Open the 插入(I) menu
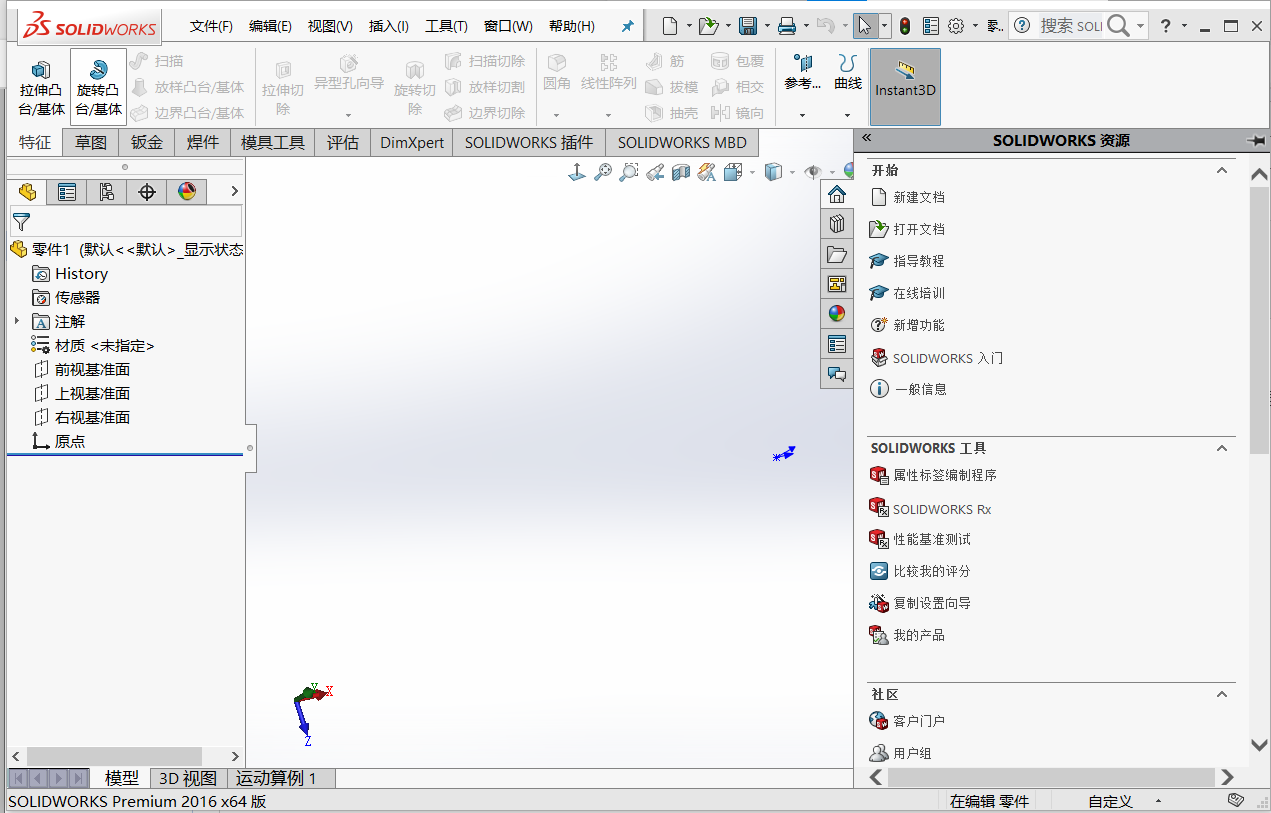The image size is (1271, 813). (x=388, y=26)
